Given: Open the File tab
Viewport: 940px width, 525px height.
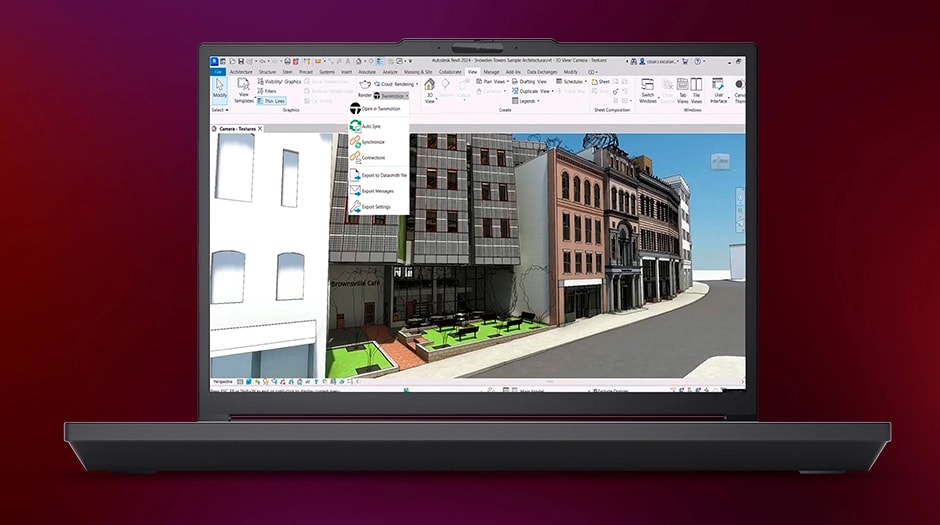Looking at the screenshot, I should (x=218, y=72).
